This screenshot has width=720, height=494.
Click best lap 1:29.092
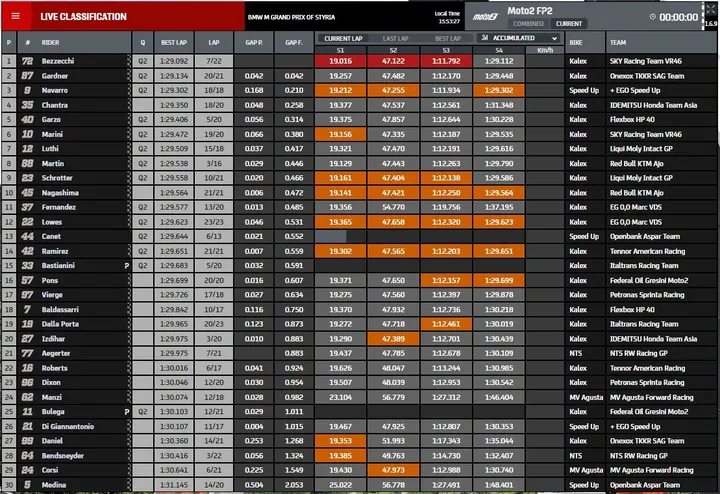click(x=174, y=61)
